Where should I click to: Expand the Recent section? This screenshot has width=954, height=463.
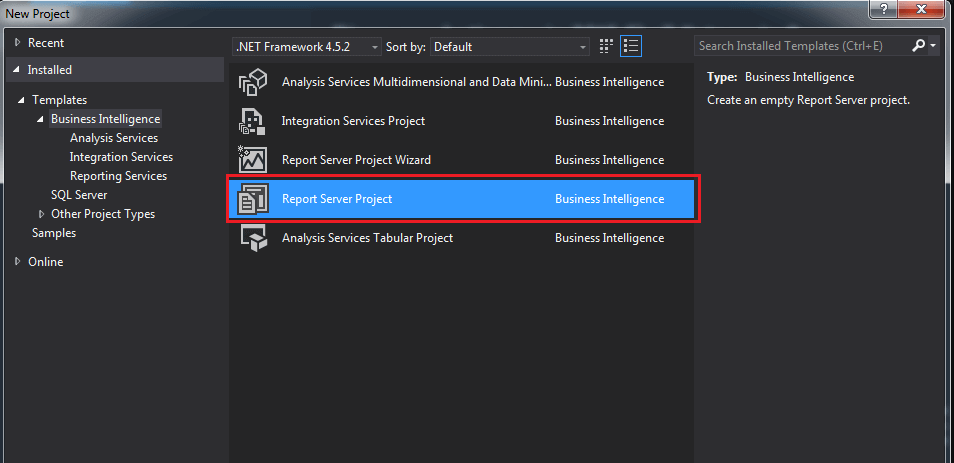coord(18,43)
